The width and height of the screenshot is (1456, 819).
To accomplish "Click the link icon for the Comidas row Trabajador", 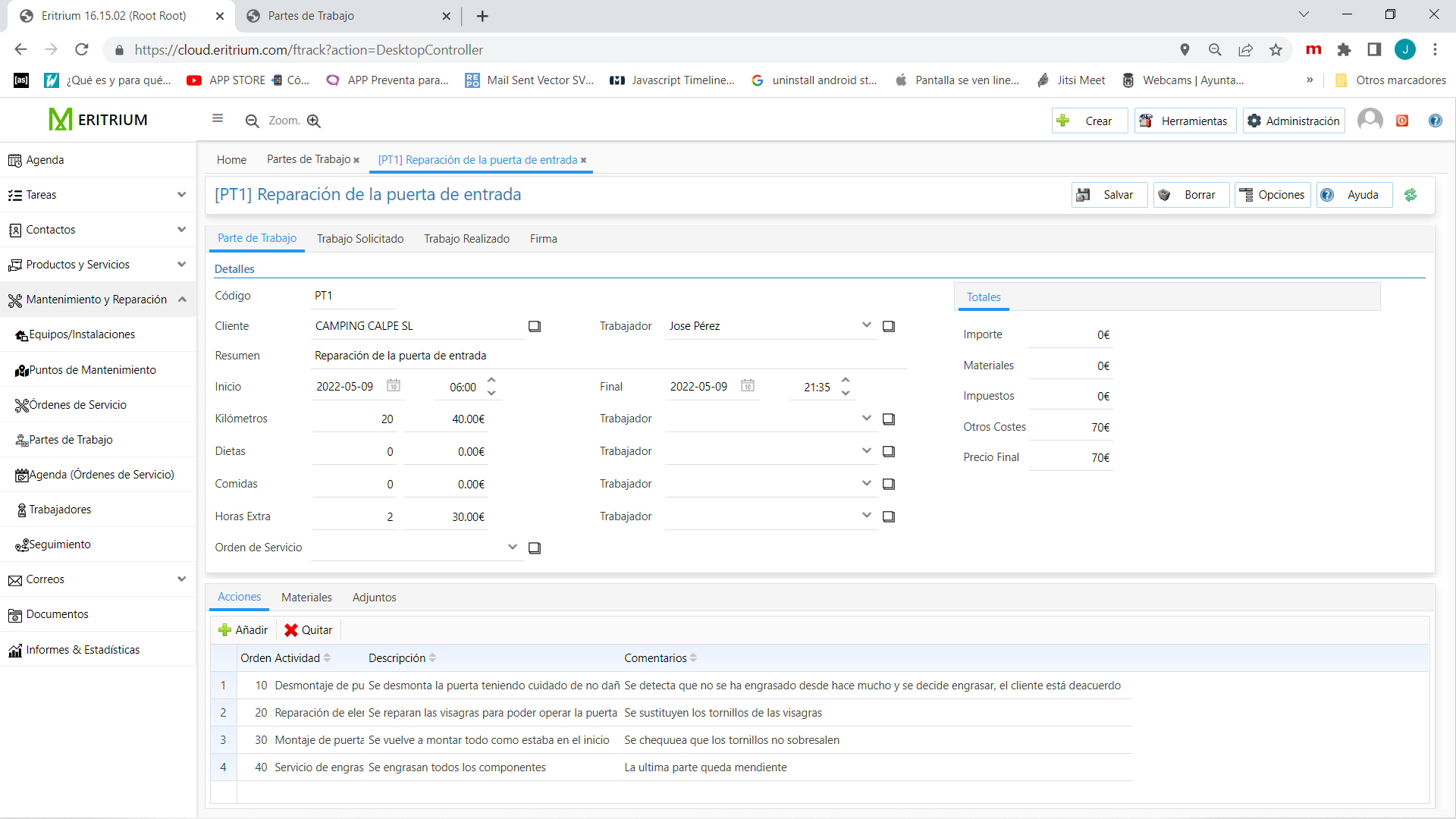I will click(889, 484).
